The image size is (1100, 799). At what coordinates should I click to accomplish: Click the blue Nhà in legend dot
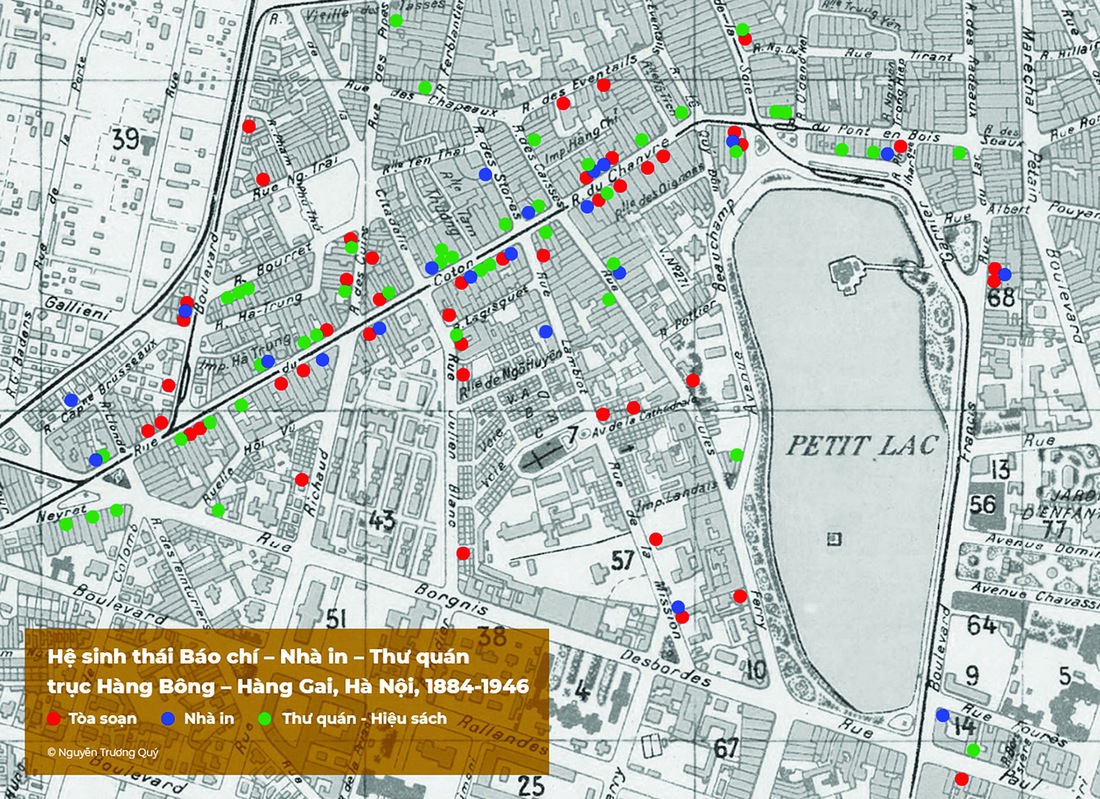[166, 718]
